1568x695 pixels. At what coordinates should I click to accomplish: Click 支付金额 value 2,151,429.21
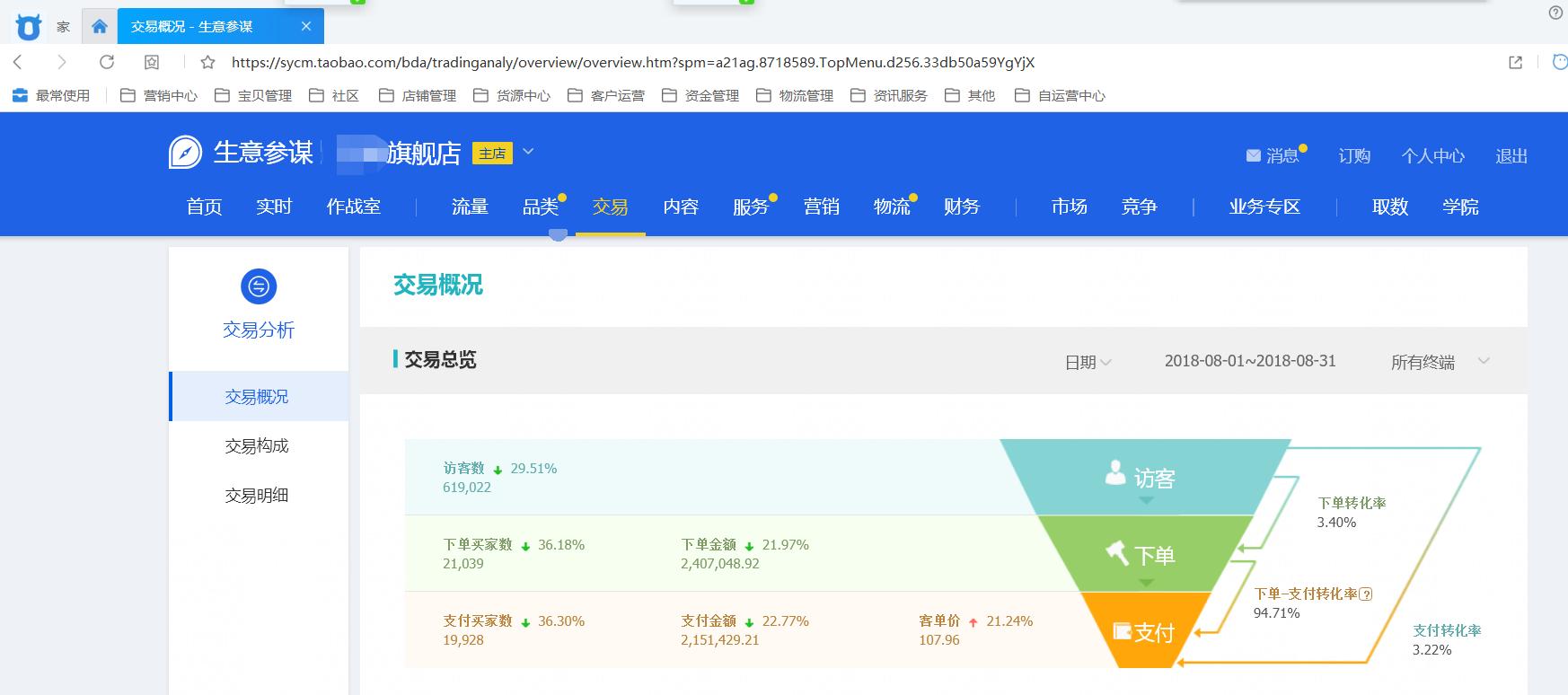(x=720, y=640)
